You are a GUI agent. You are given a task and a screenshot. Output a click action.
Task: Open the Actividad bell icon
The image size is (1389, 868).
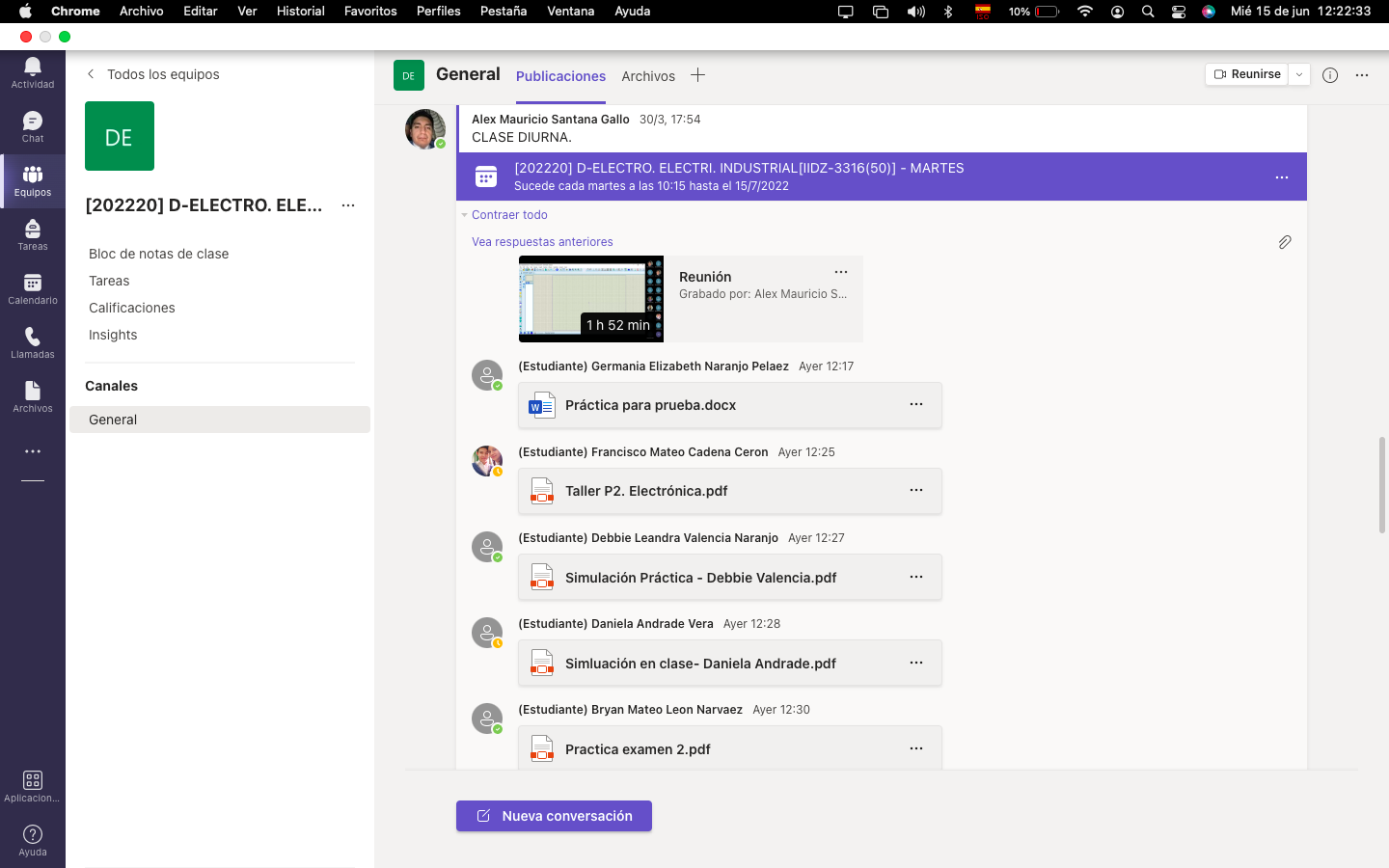point(33,72)
